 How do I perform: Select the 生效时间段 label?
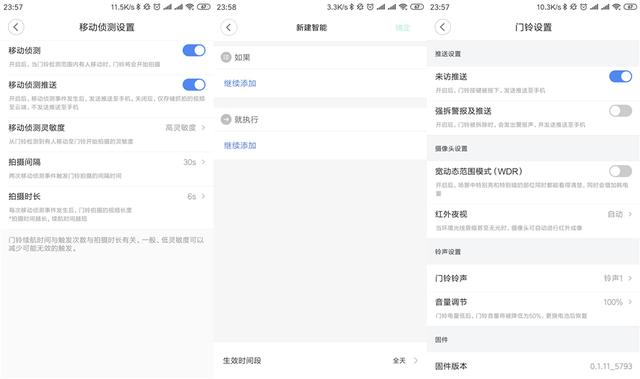click(242, 361)
